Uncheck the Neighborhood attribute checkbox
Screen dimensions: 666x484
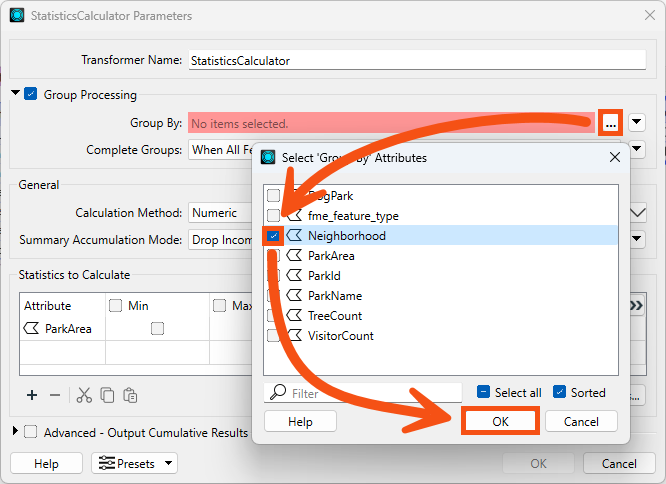[273, 236]
